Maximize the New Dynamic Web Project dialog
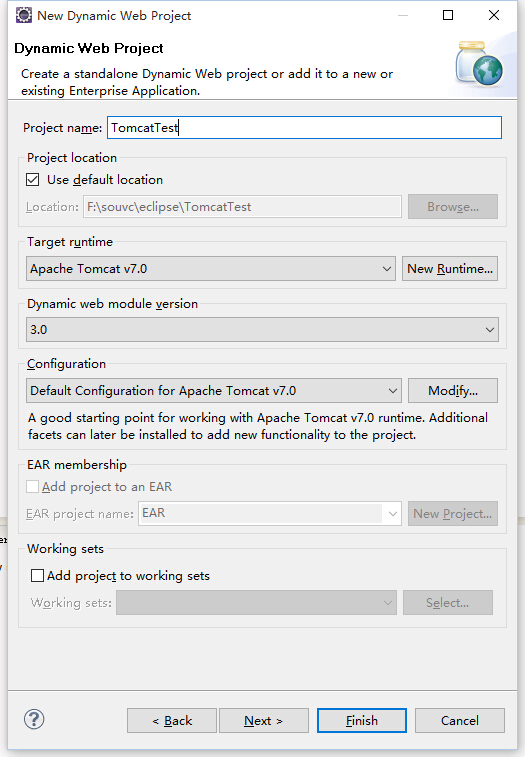Screen dimensions: 525x757 448,15
